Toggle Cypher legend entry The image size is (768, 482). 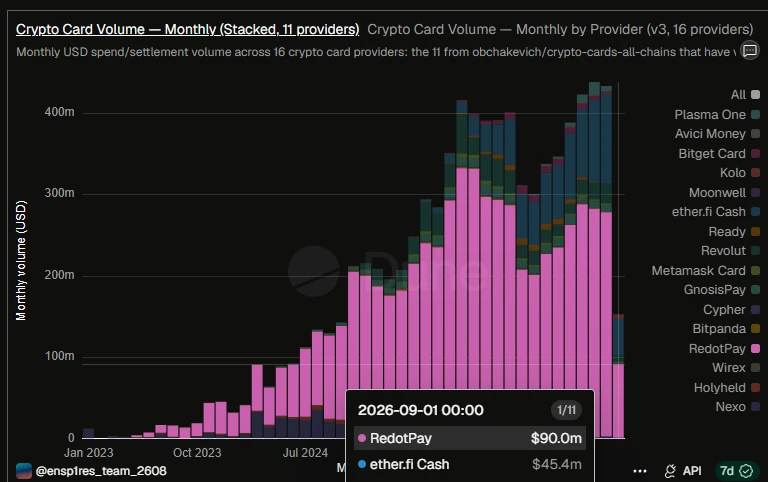click(x=731, y=309)
